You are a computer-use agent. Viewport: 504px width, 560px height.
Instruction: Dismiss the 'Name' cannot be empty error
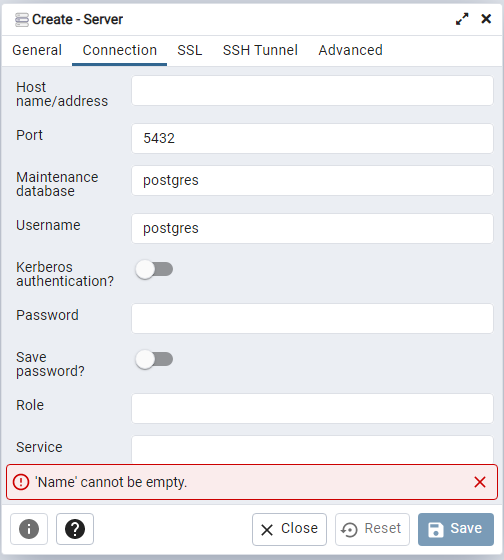[480, 482]
